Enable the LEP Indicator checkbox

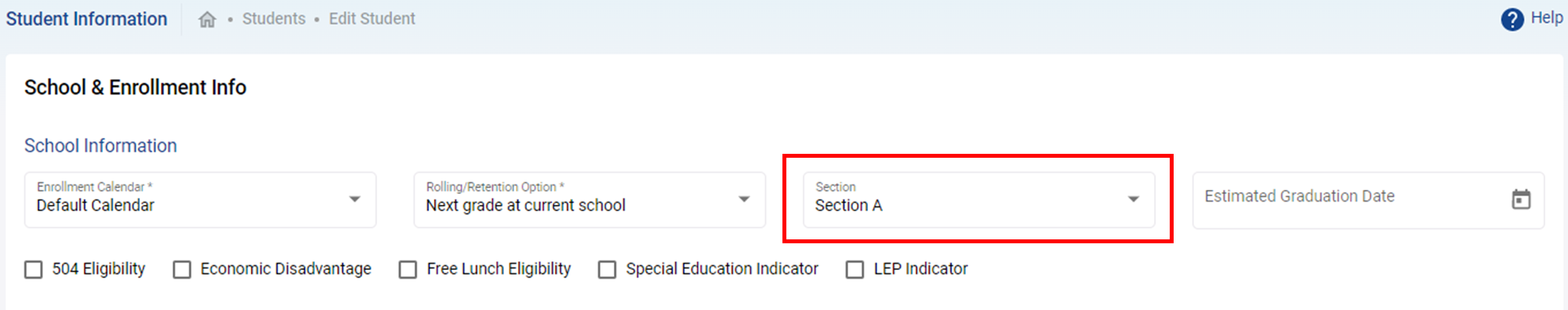point(855,269)
